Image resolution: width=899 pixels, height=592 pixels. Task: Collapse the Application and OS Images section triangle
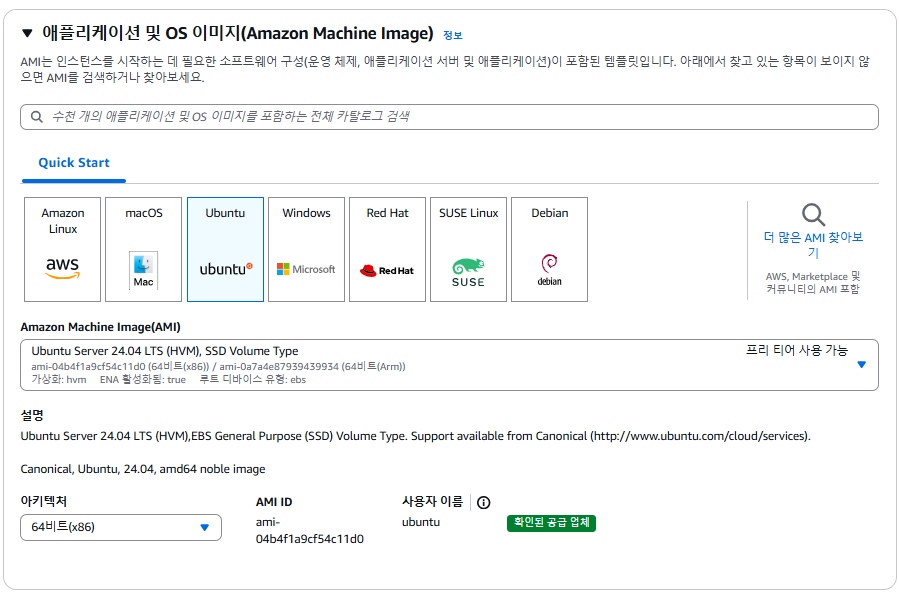tap(27, 33)
